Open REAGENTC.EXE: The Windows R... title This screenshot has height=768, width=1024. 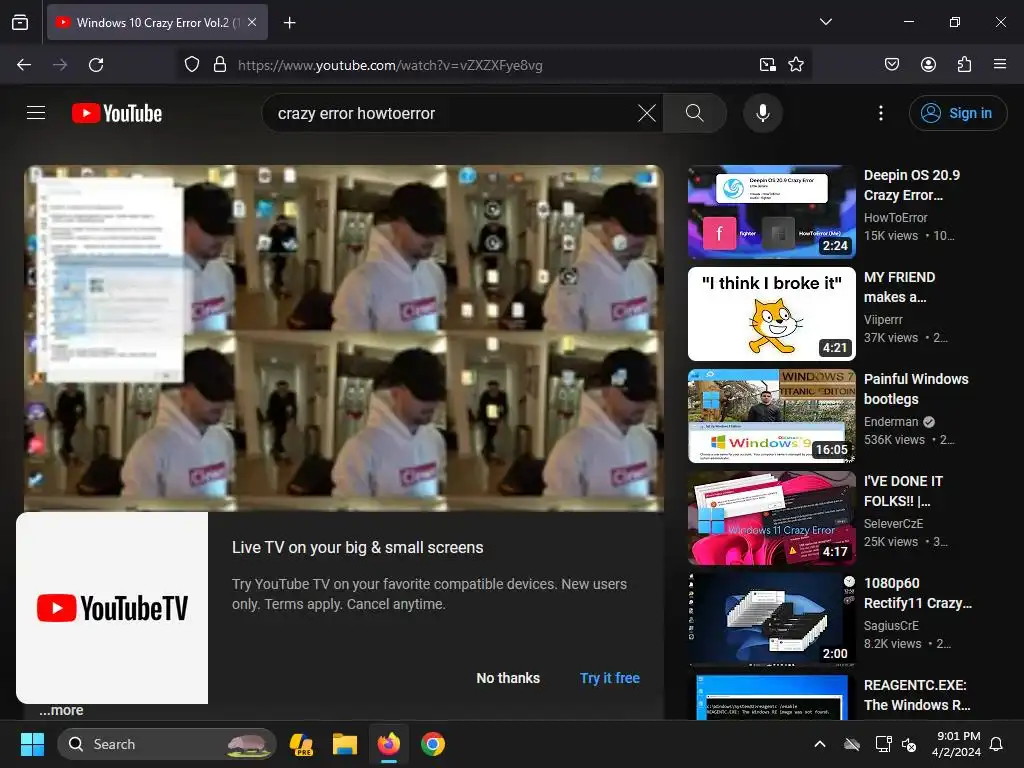pyautogui.click(x=917, y=695)
